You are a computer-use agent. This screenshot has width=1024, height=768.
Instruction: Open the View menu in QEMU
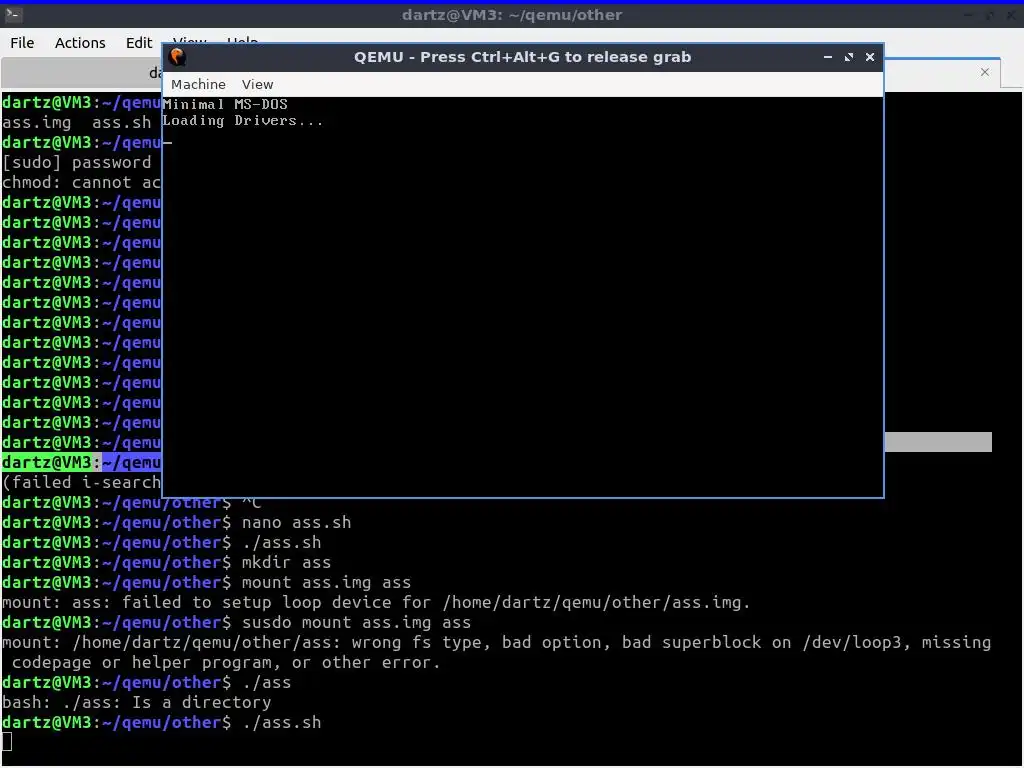coord(257,84)
